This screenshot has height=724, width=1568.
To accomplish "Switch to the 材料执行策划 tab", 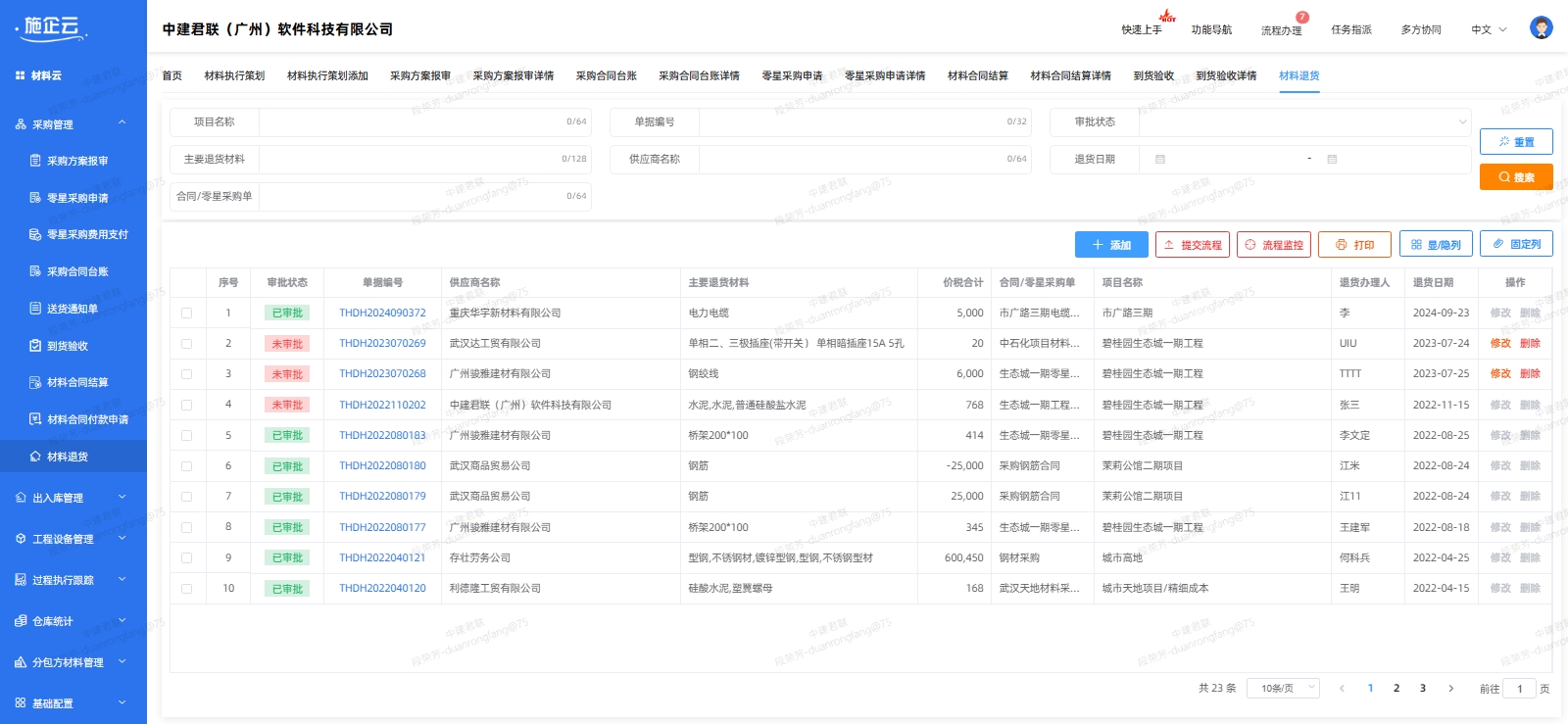I will click(x=234, y=75).
